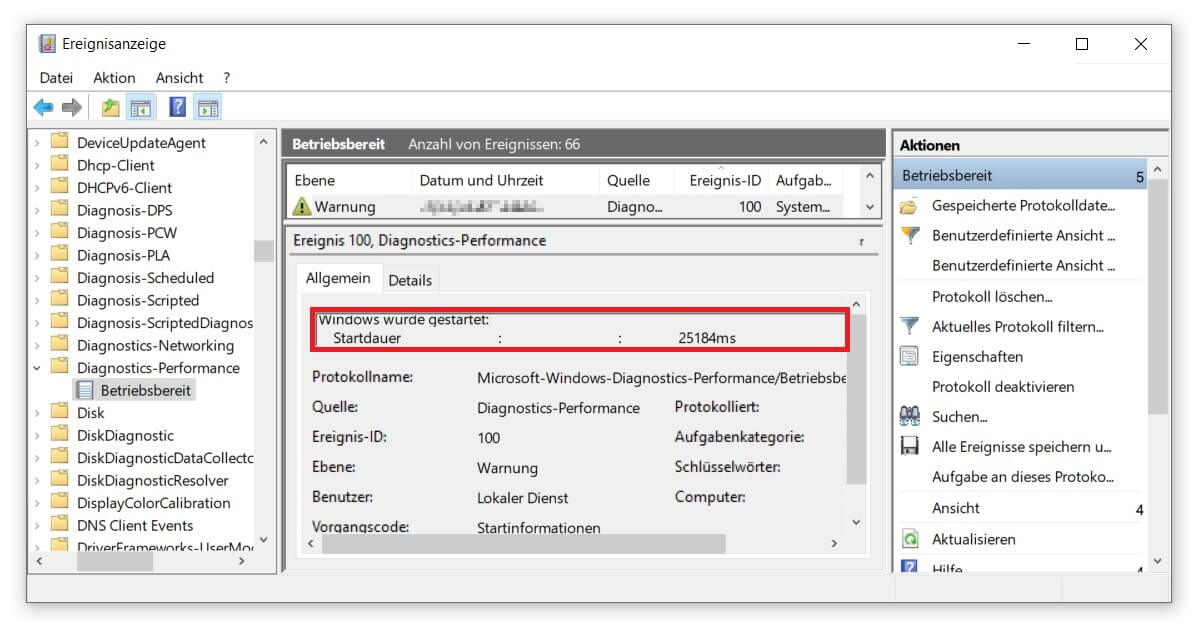Image resolution: width=1200 pixels, height=630 pixels.
Task: Click the folder icon of Disk
Action: (x=60, y=412)
